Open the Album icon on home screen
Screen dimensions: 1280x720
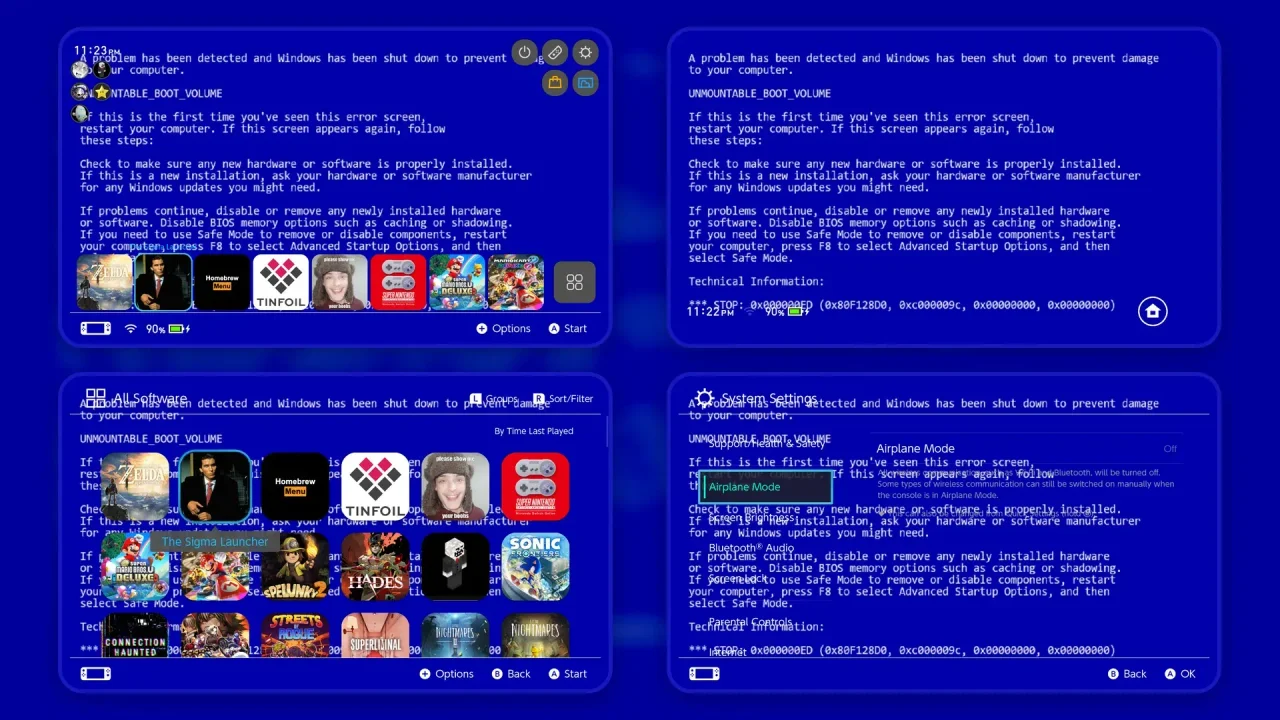586,82
